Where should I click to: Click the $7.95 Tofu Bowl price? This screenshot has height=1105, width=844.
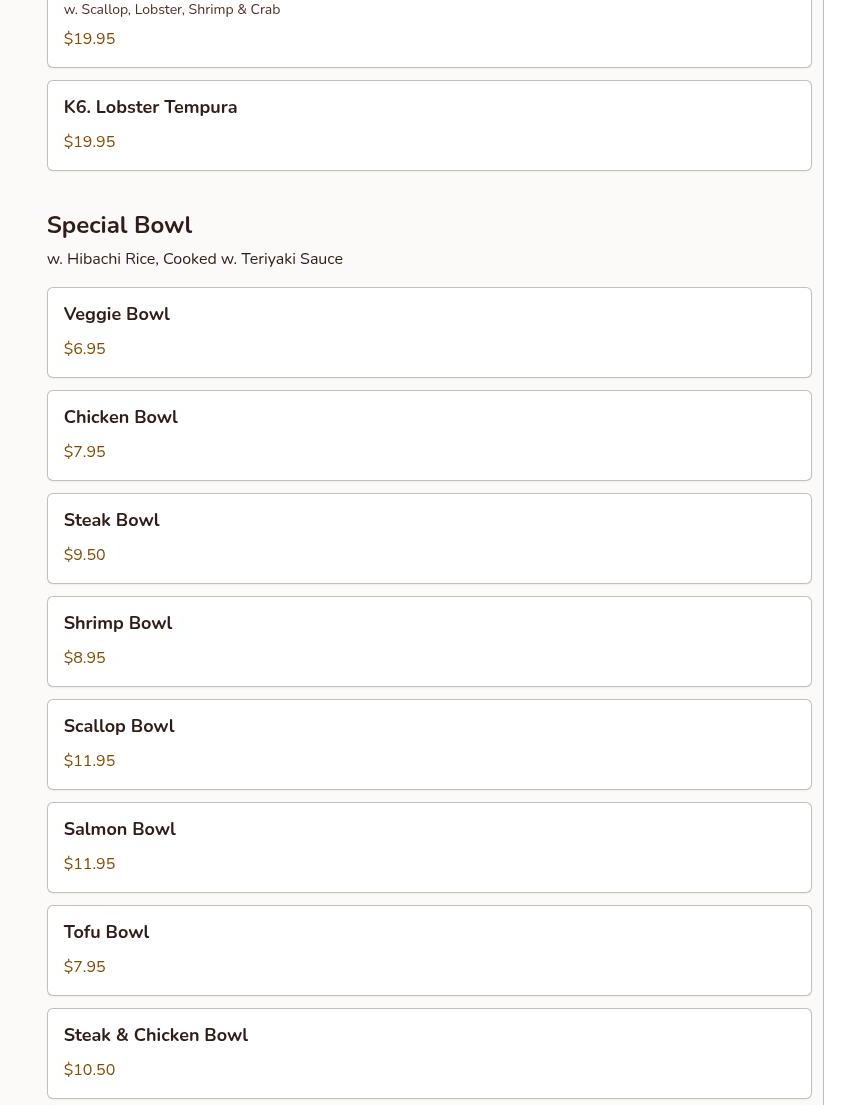[x=85, y=966]
